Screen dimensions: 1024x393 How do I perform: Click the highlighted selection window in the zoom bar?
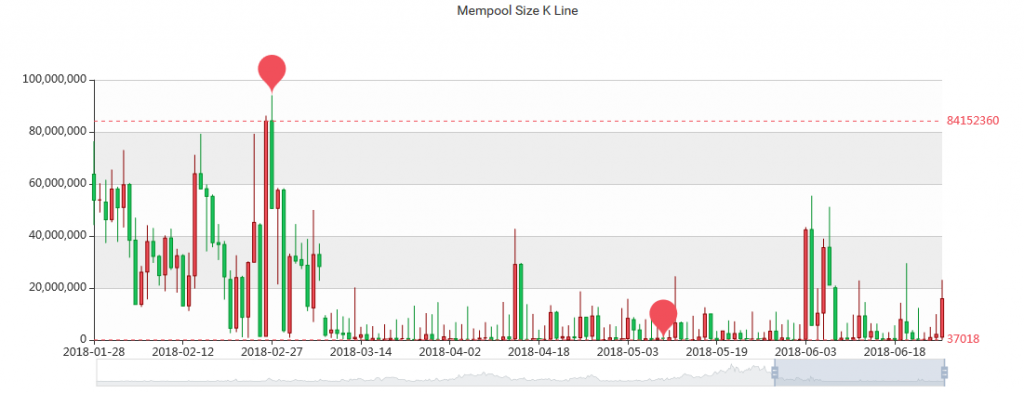(x=859, y=372)
